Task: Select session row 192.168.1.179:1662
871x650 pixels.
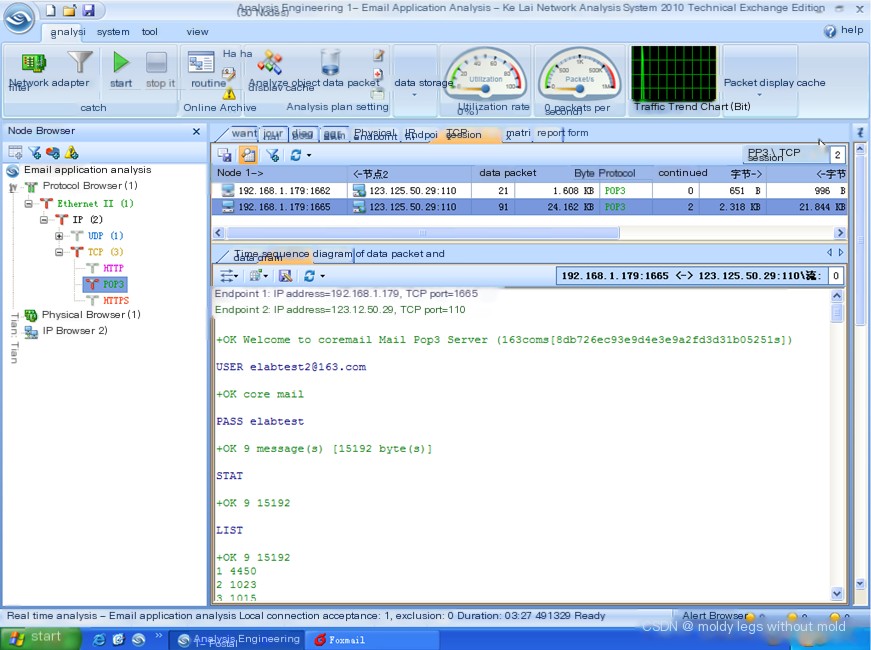Action: point(283,190)
